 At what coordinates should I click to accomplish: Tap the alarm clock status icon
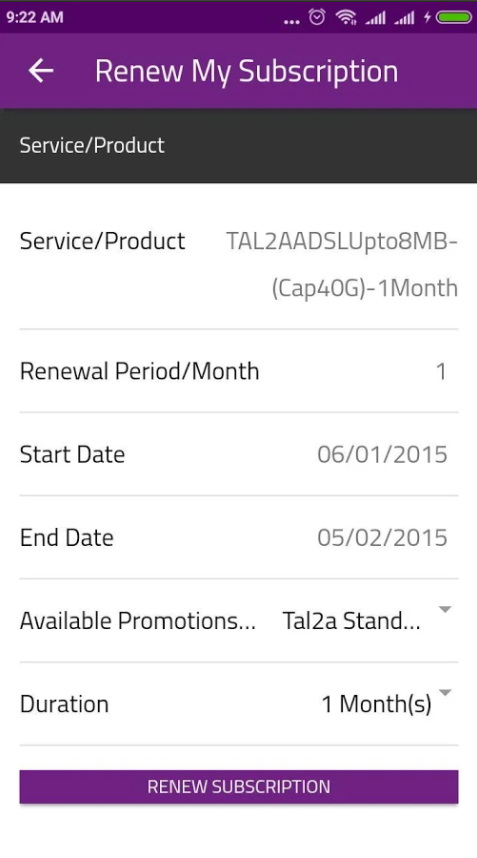pyautogui.click(x=317, y=18)
